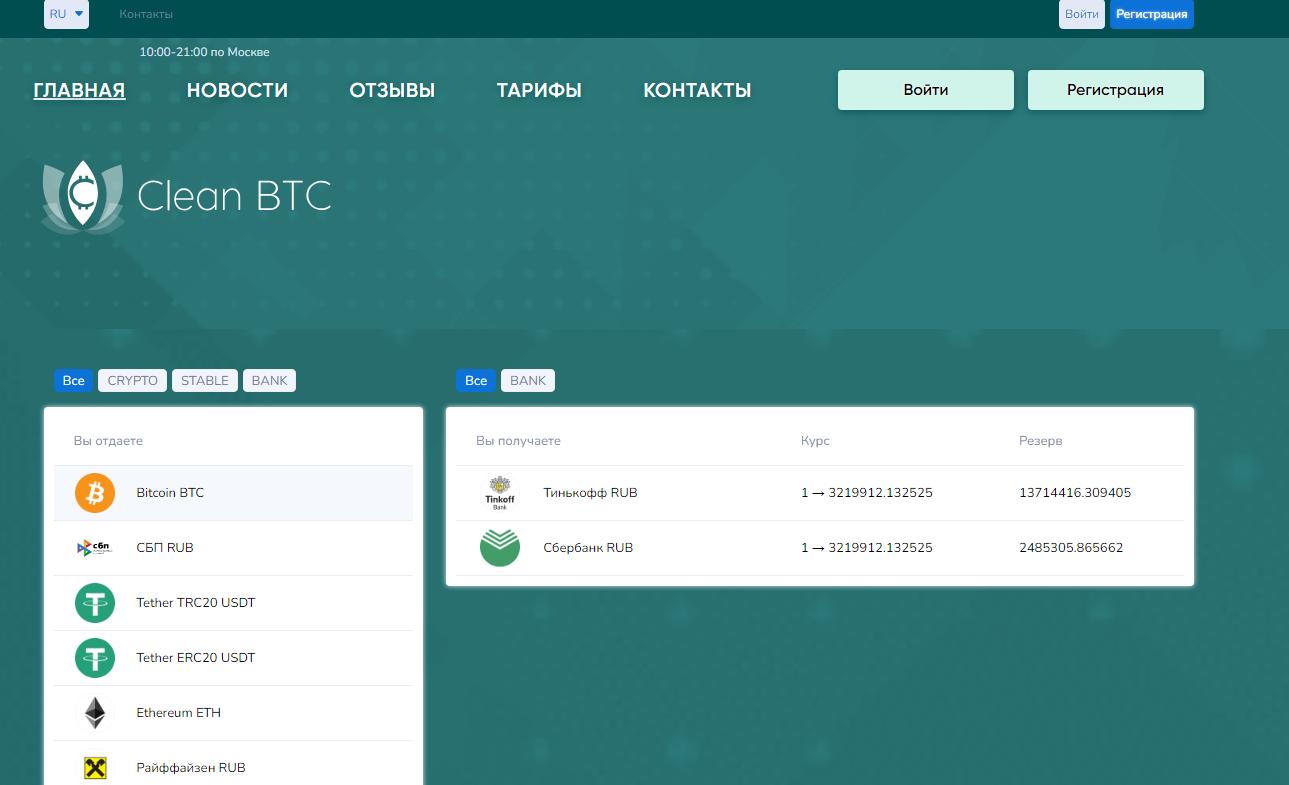The width and height of the screenshot is (1289, 785).
Task: Click the Райффайзен RUB yellow icon
Action: (95, 768)
